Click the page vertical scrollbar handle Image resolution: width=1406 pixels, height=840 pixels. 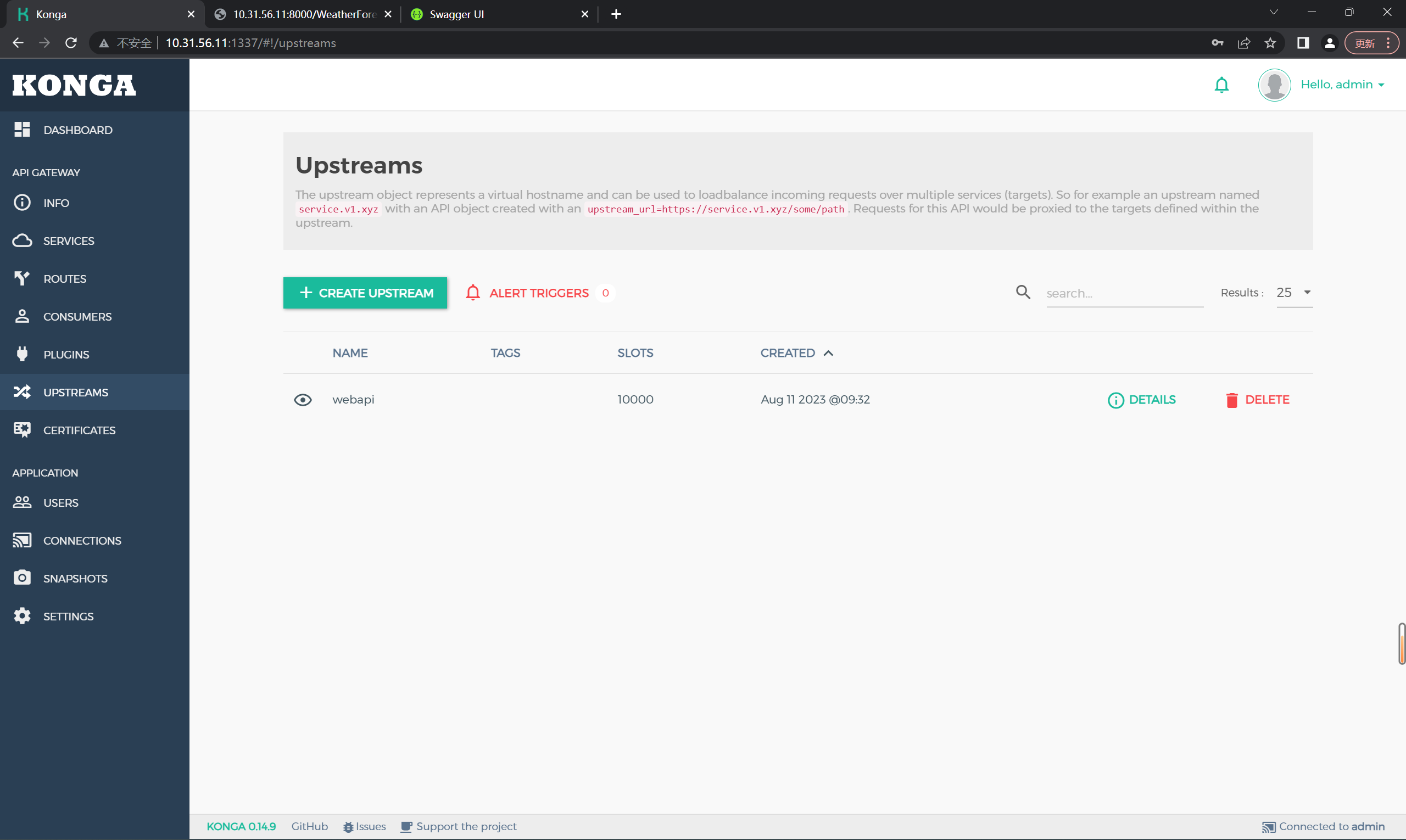(1402, 643)
